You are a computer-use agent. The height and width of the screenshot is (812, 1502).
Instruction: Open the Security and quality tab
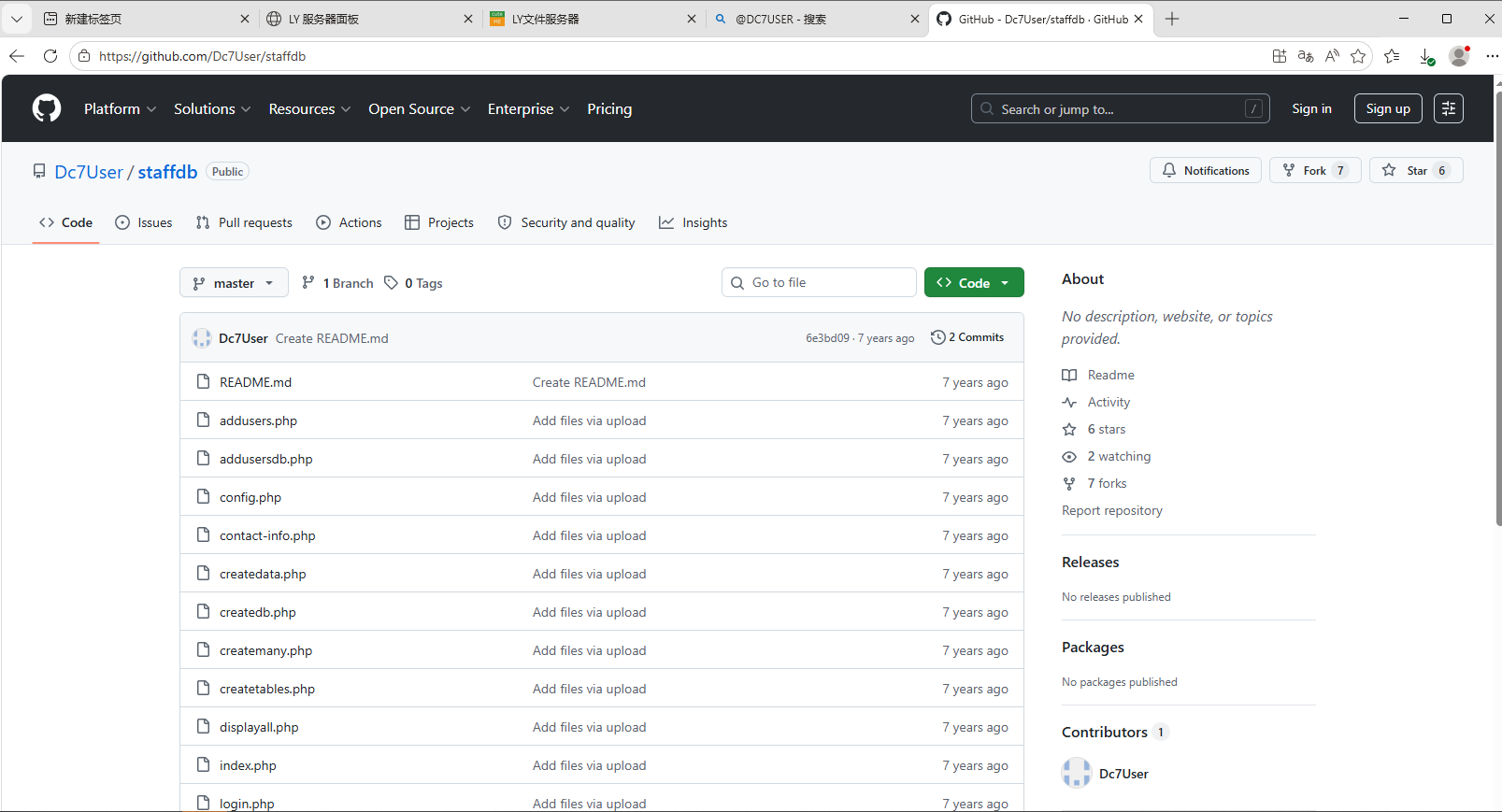click(x=566, y=222)
